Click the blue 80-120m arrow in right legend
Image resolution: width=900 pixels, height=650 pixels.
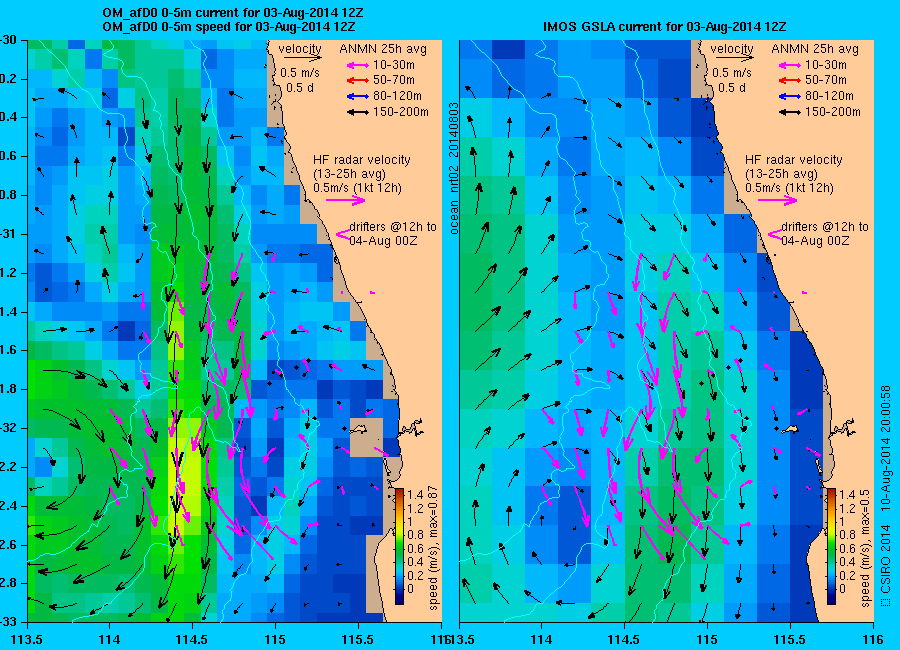(790, 96)
